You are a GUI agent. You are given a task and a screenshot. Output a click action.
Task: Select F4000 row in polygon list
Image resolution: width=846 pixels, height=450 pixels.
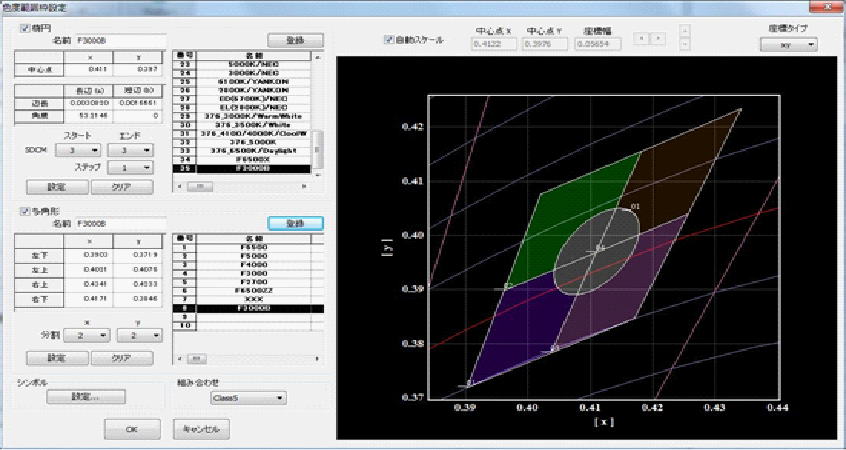click(248, 265)
